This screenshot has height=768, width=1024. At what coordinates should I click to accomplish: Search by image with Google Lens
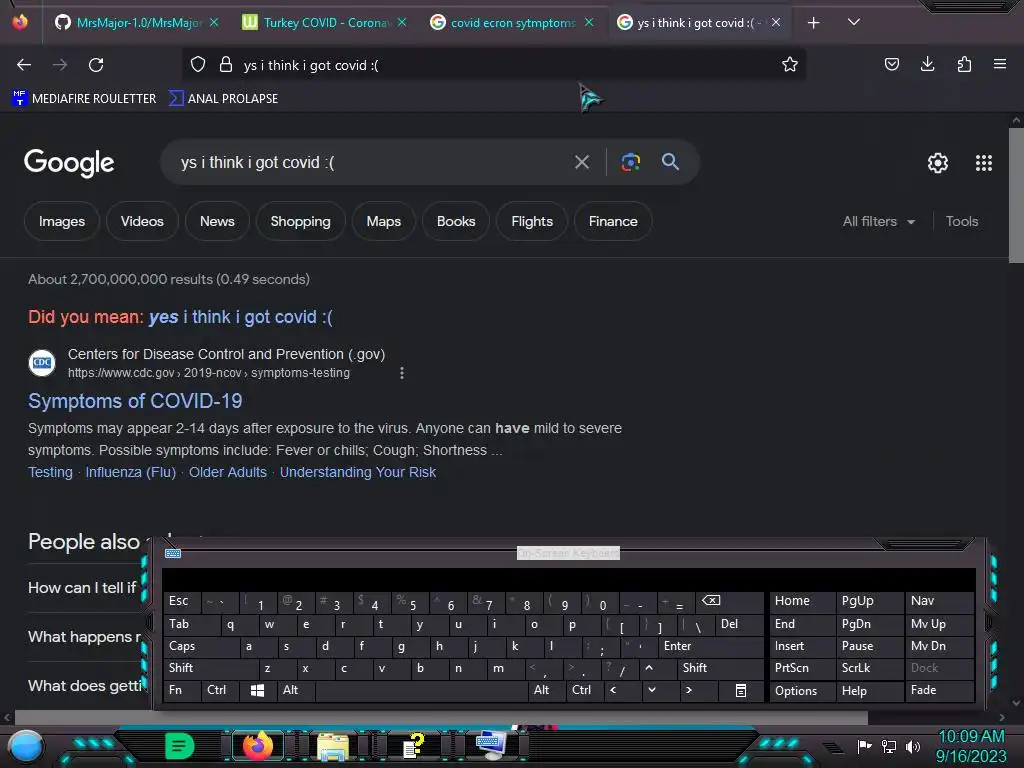630,162
